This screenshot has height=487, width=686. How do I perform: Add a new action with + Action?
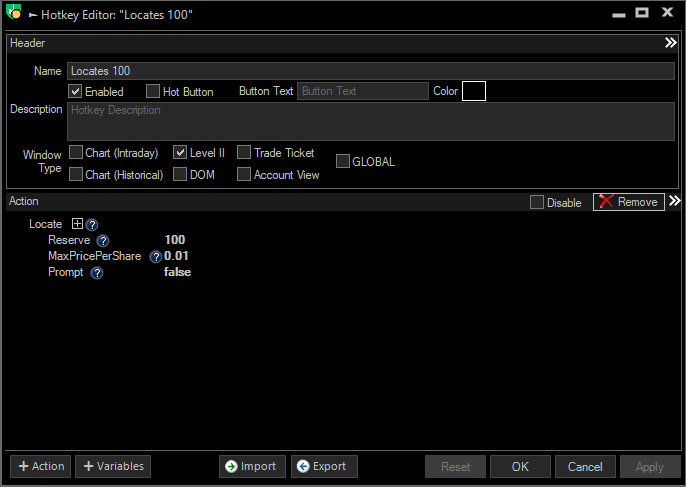click(40, 466)
